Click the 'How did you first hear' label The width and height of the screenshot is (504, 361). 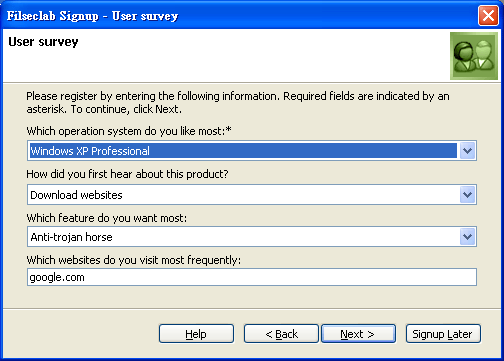pyautogui.click(x=127, y=174)
